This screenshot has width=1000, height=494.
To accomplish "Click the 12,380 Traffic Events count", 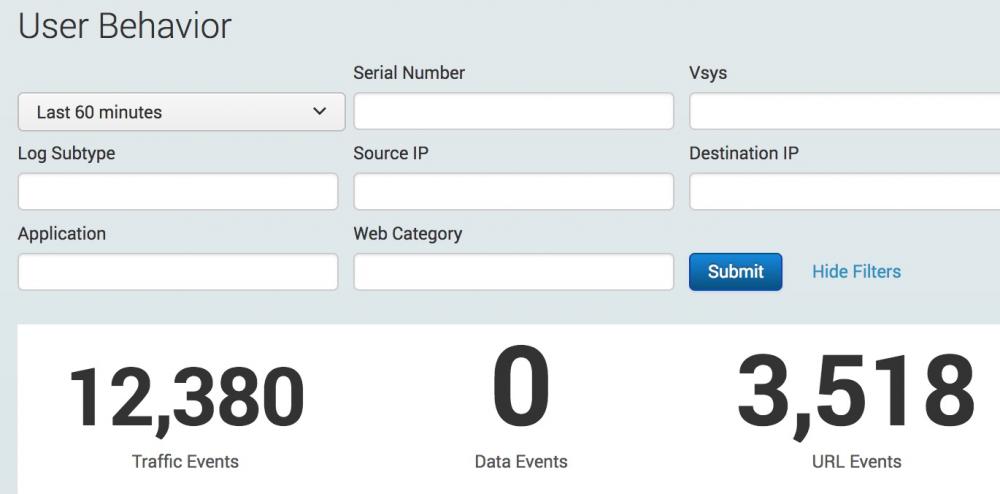I will (186, 396).
